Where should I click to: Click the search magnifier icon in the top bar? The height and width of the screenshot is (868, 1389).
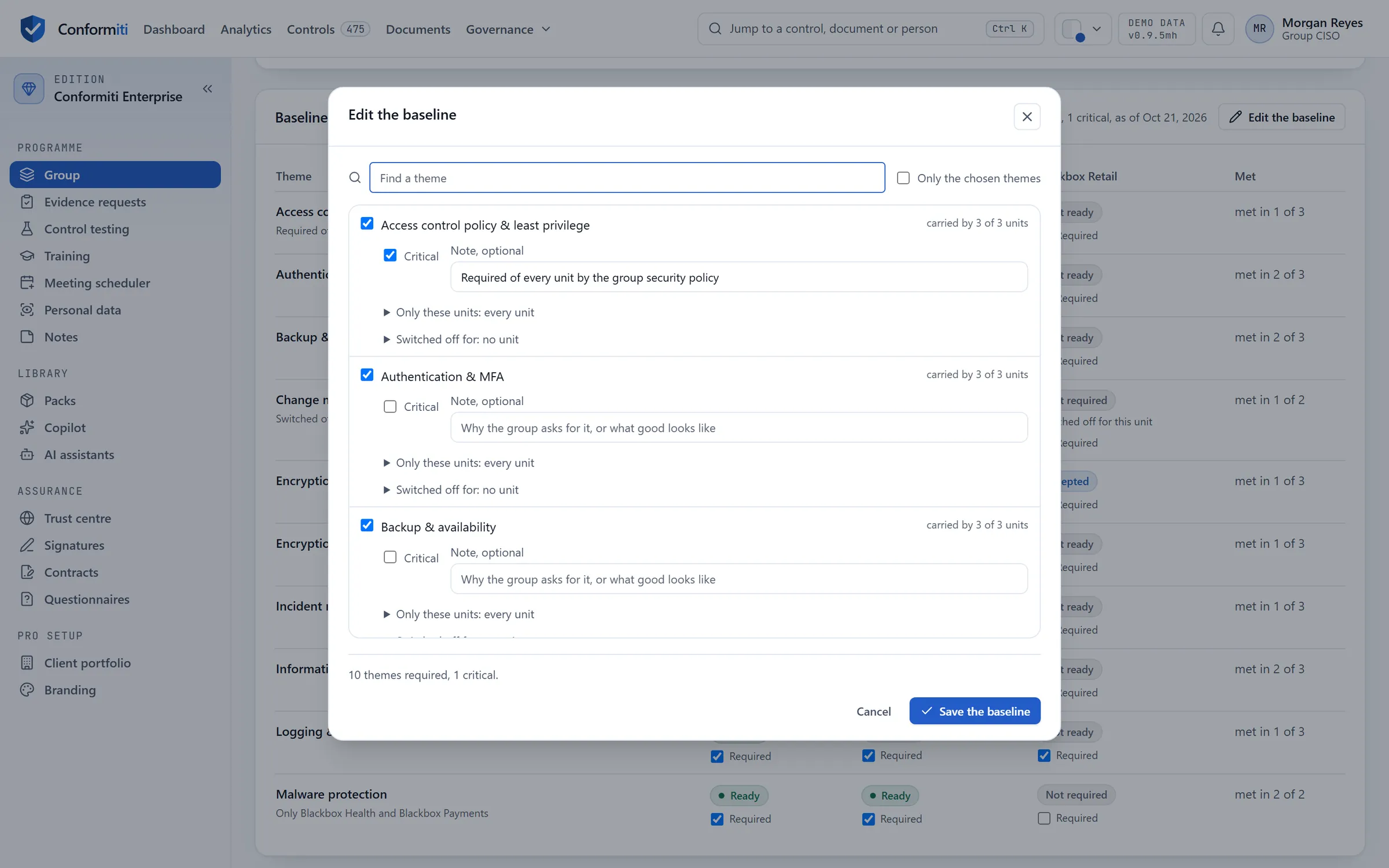[x=715, y=28]
